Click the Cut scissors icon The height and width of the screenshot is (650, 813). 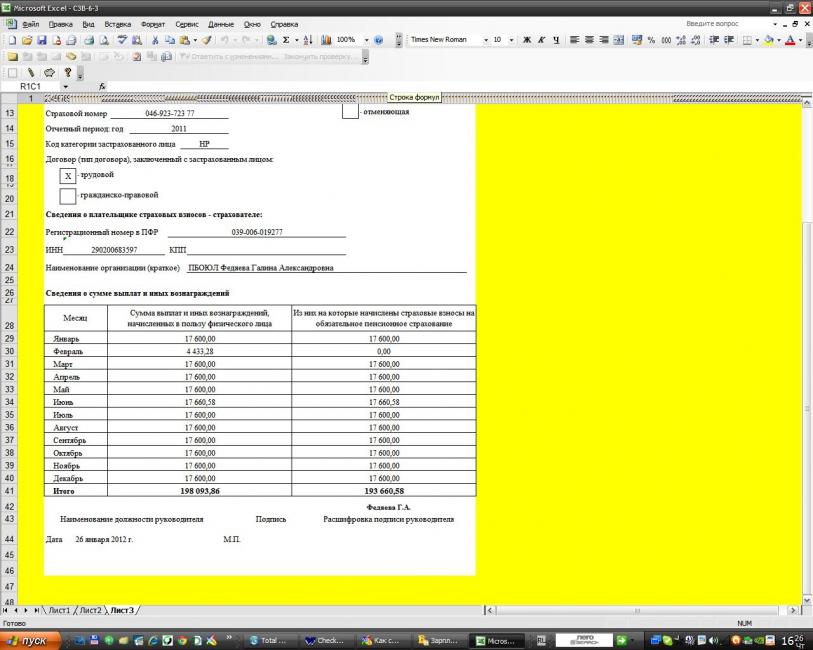point(156,40)
